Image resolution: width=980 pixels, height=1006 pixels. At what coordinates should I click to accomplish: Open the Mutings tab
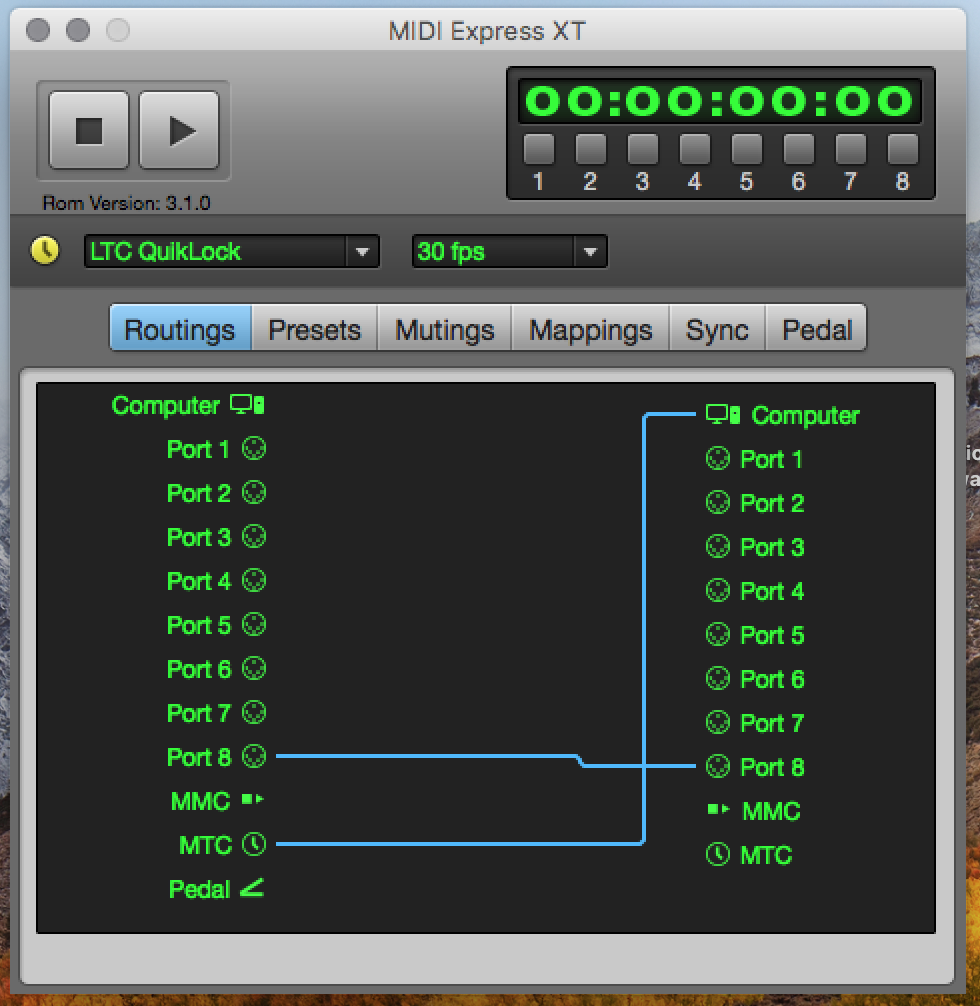coord(445,328)
